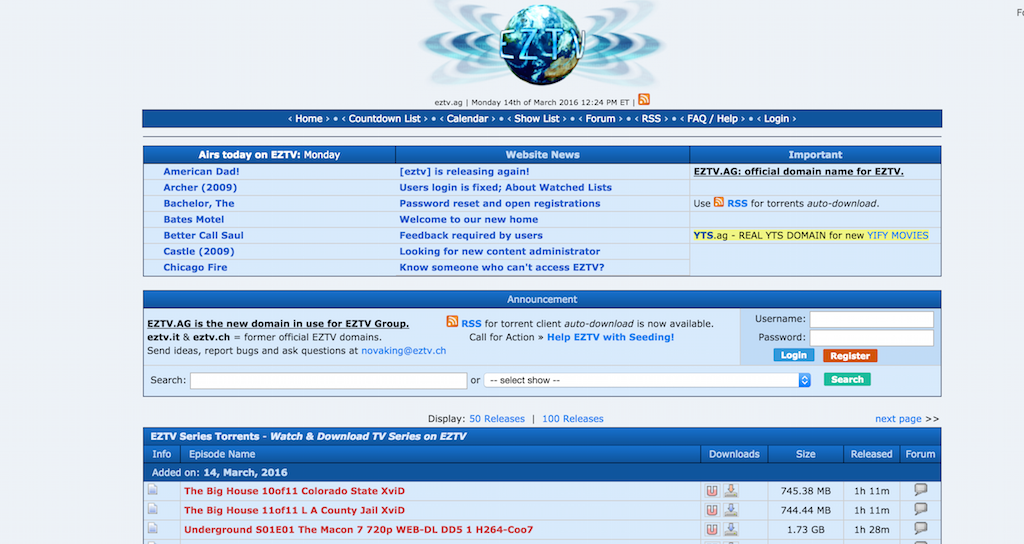Open info icon for Big House 10of11 Colorado State
The image size is (1024, 544).
[x=153, y=490]
